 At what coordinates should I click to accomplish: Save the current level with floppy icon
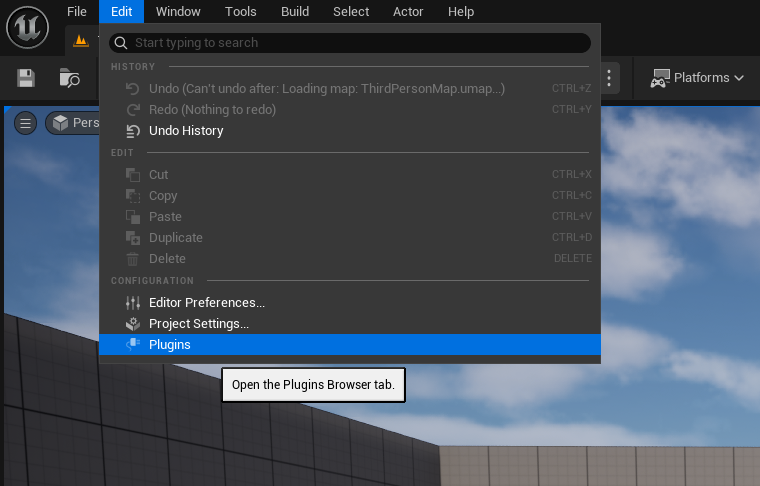(x=26, y=78)
